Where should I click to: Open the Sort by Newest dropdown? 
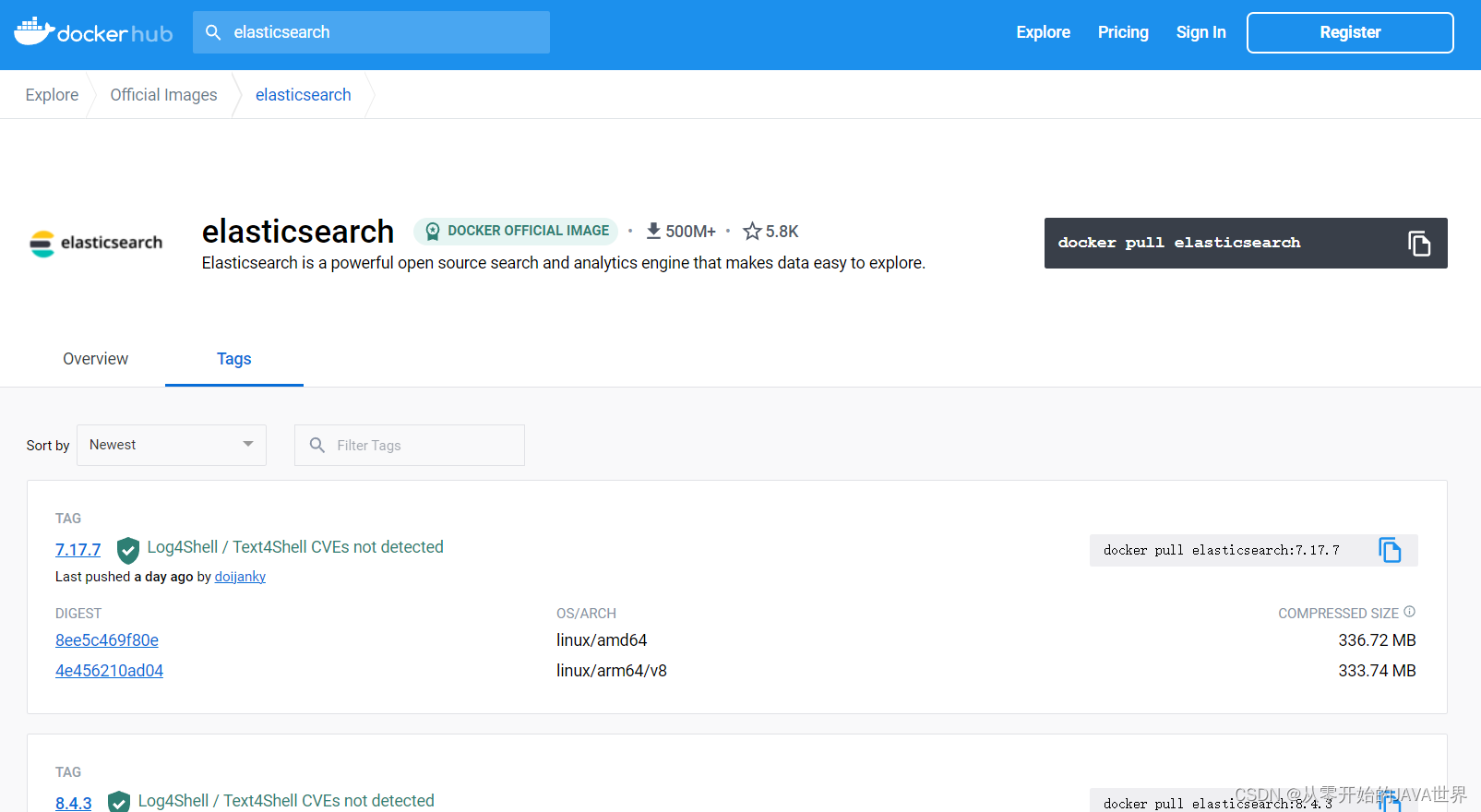172,445
